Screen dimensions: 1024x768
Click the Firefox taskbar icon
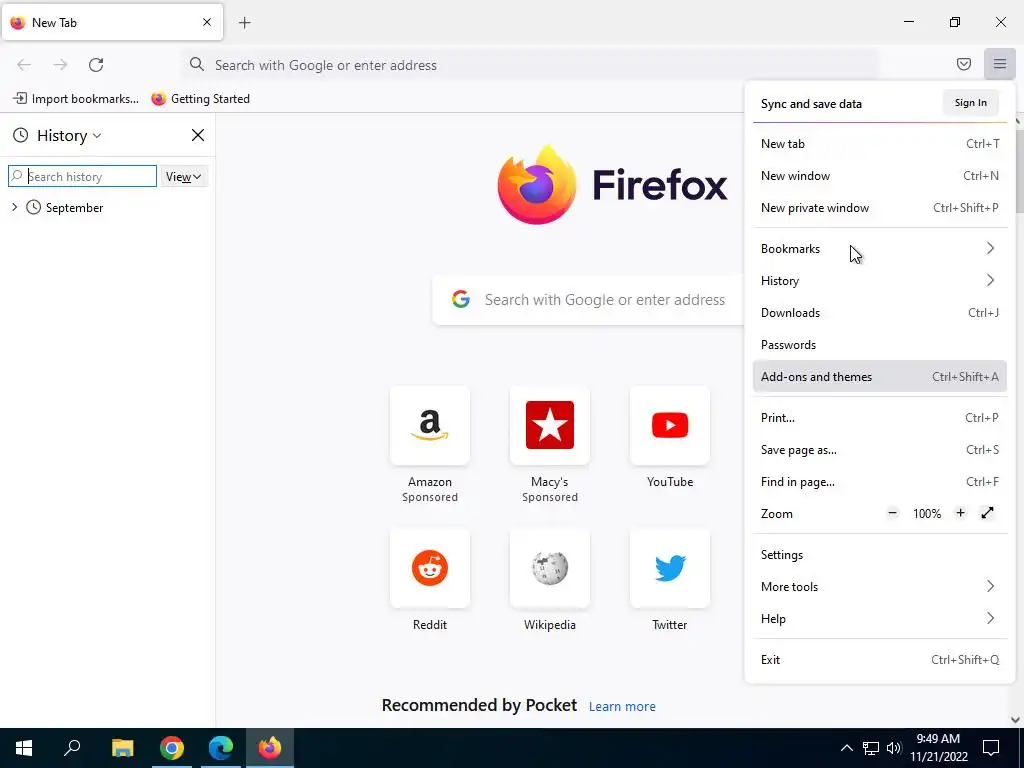click(x=270, y=748)
